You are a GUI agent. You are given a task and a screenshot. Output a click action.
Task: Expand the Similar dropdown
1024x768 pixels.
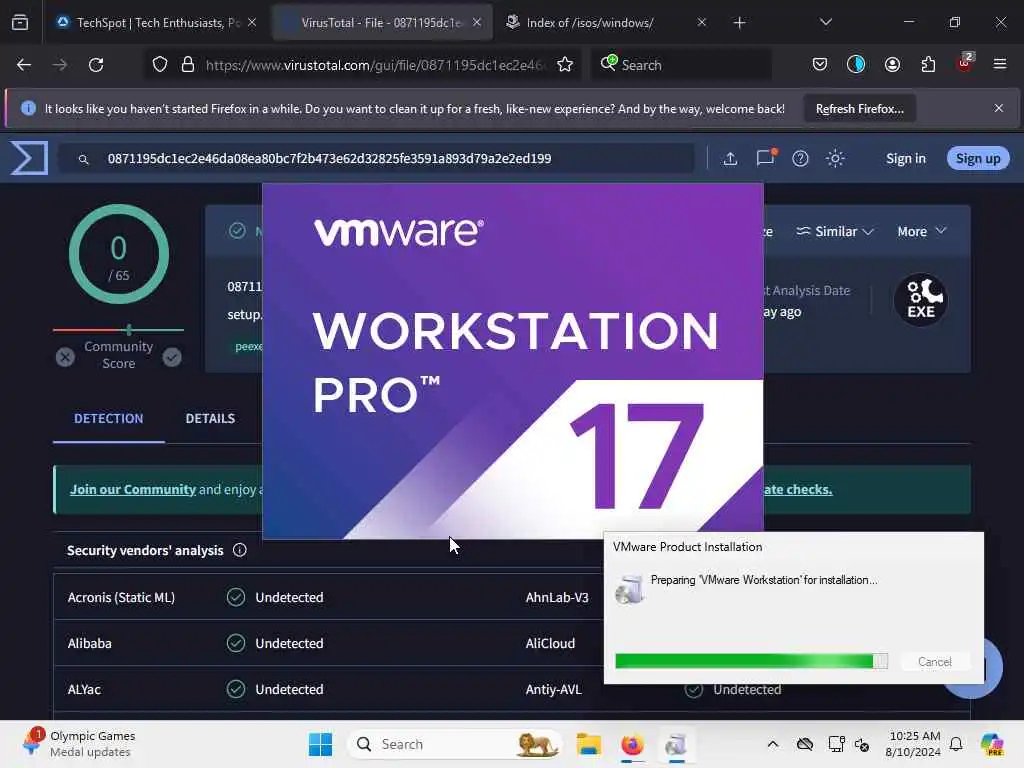(x=835, y=231)
